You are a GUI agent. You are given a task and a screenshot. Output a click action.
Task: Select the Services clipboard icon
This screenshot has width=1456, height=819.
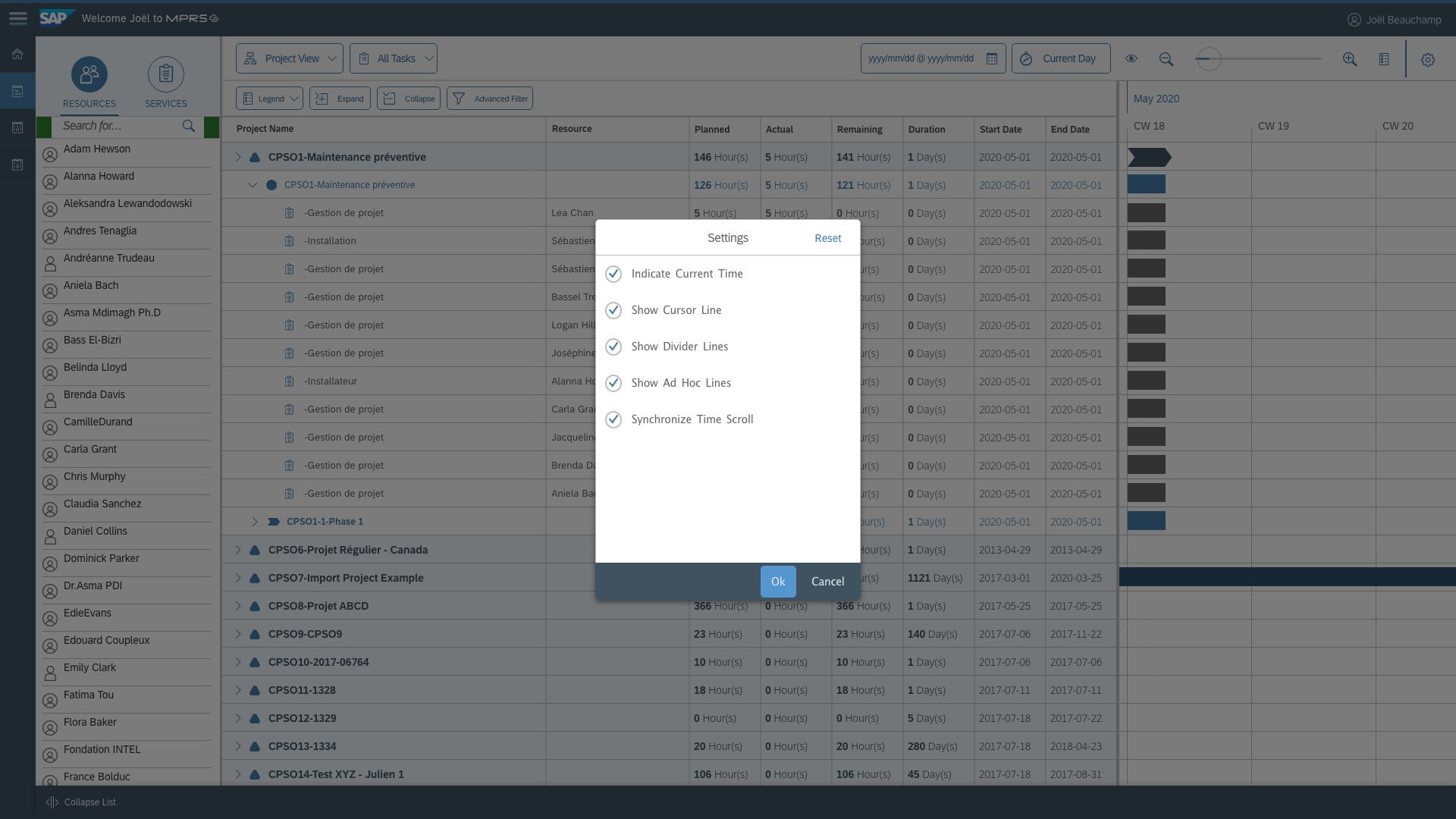166,74
